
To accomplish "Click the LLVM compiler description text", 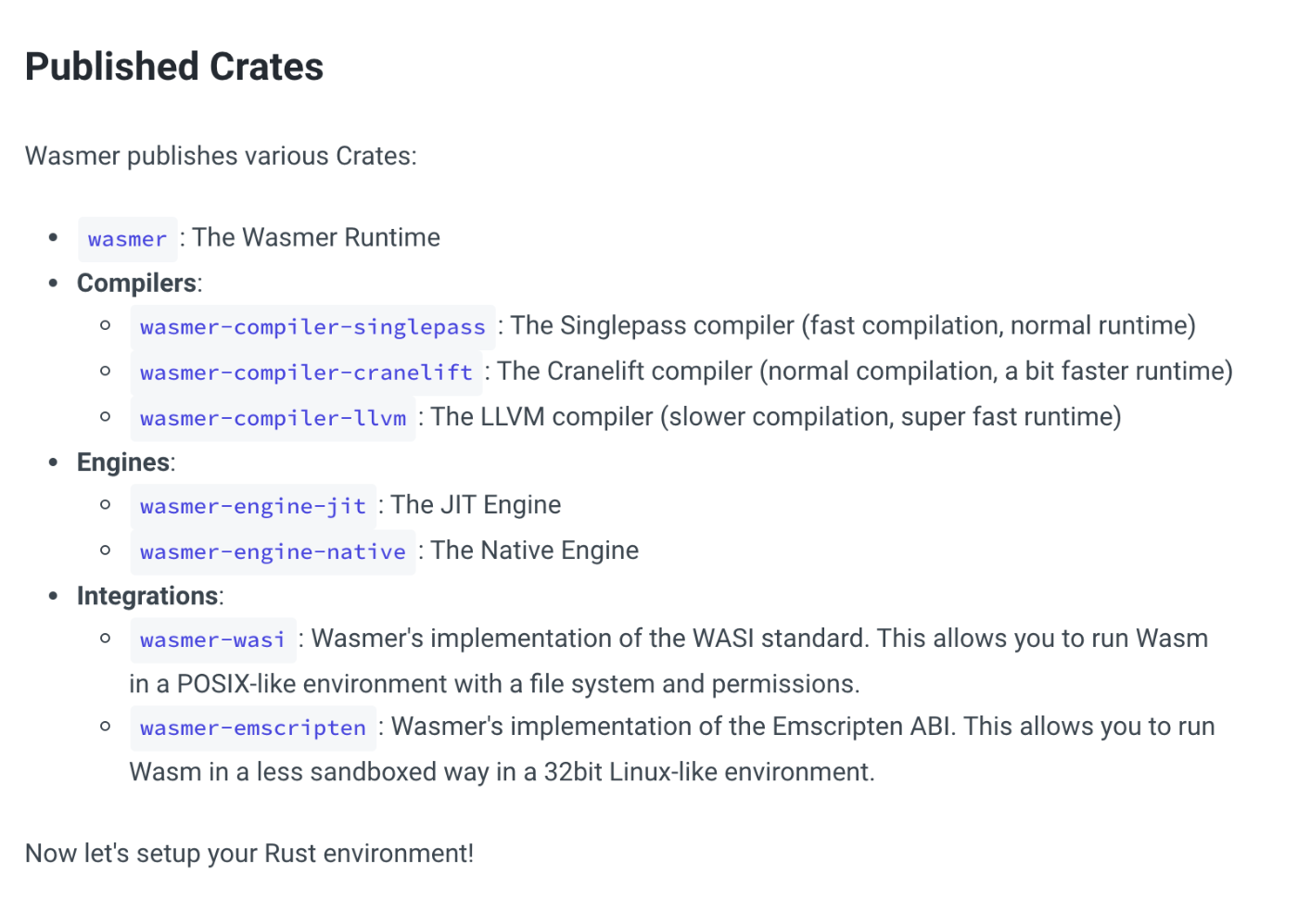I will click(x=776, y=416).
